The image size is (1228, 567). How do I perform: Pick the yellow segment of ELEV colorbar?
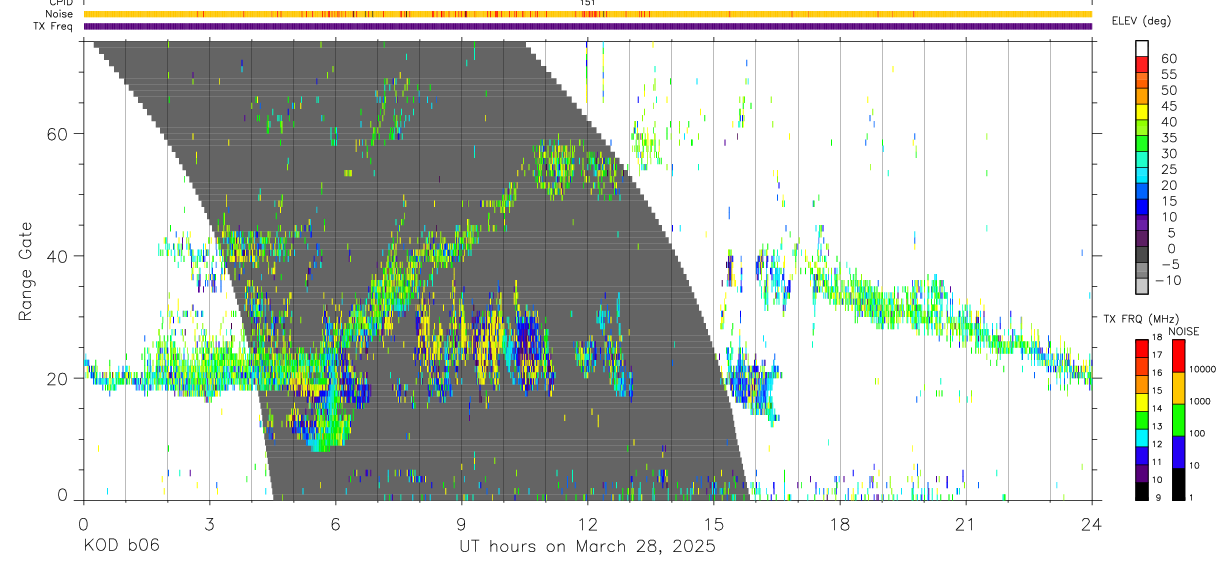click(x=1142, y=112)
